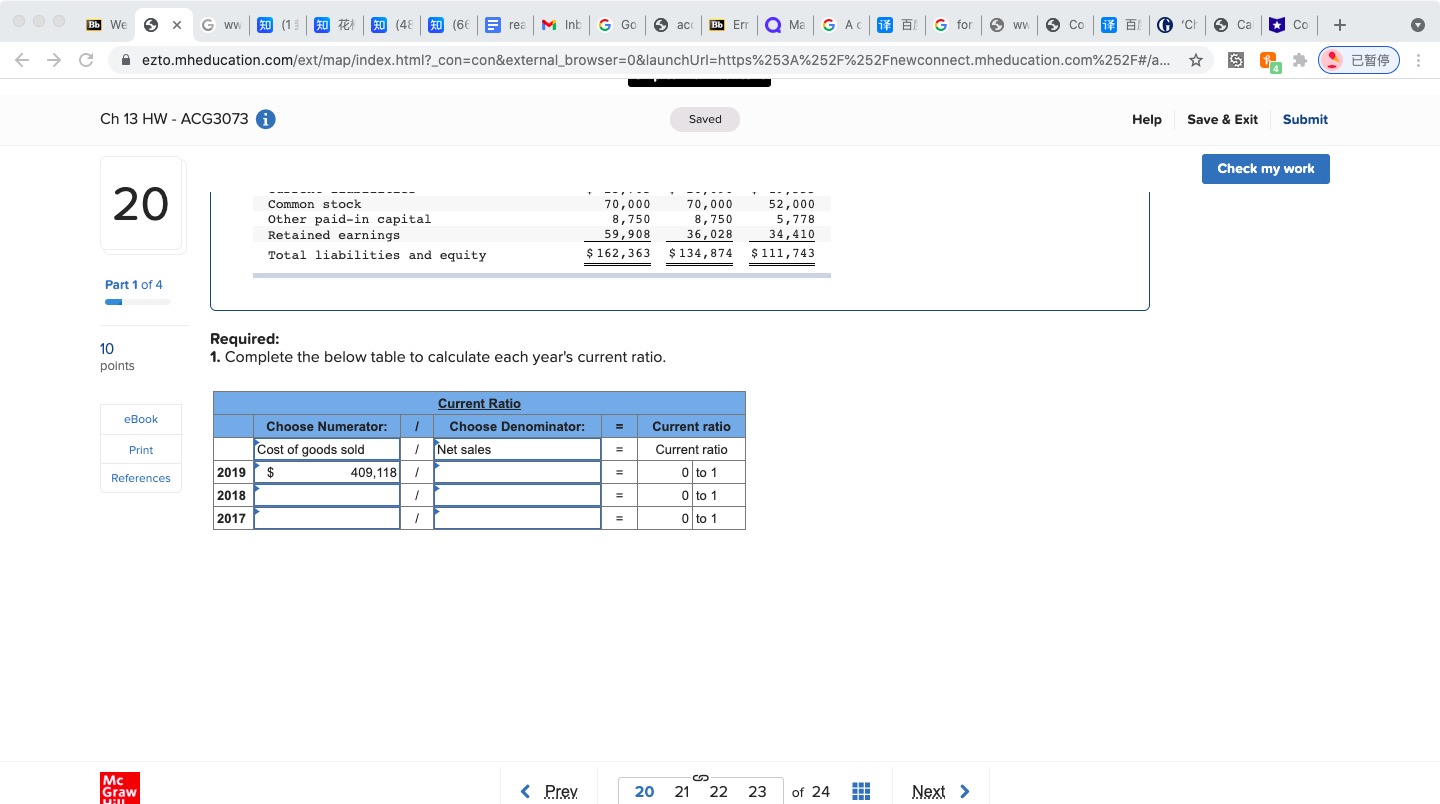Click the McGraw Hill logo
The image size is (1440, 804).
click(120, 787)
